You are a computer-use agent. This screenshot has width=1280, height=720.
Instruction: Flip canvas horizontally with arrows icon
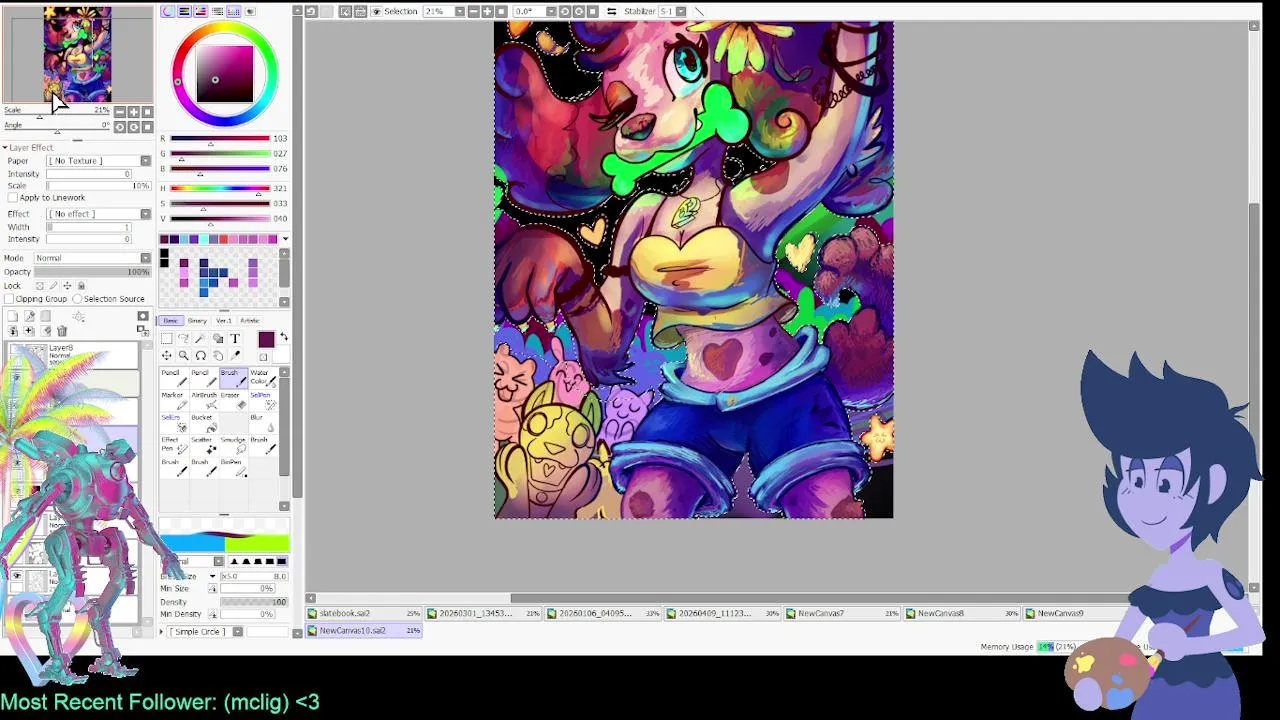(611, 11)
